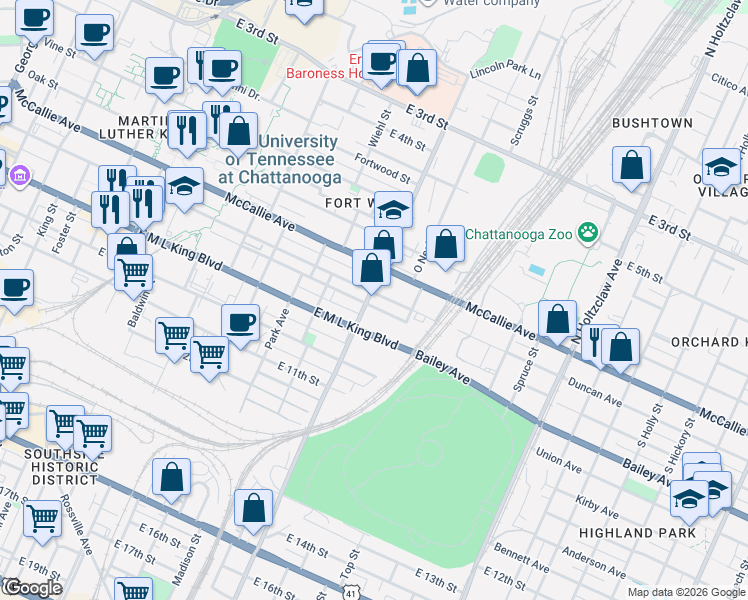Open the Google logo link
The width and height of the screenshot is (748, 600).
[x=31, y=588]
